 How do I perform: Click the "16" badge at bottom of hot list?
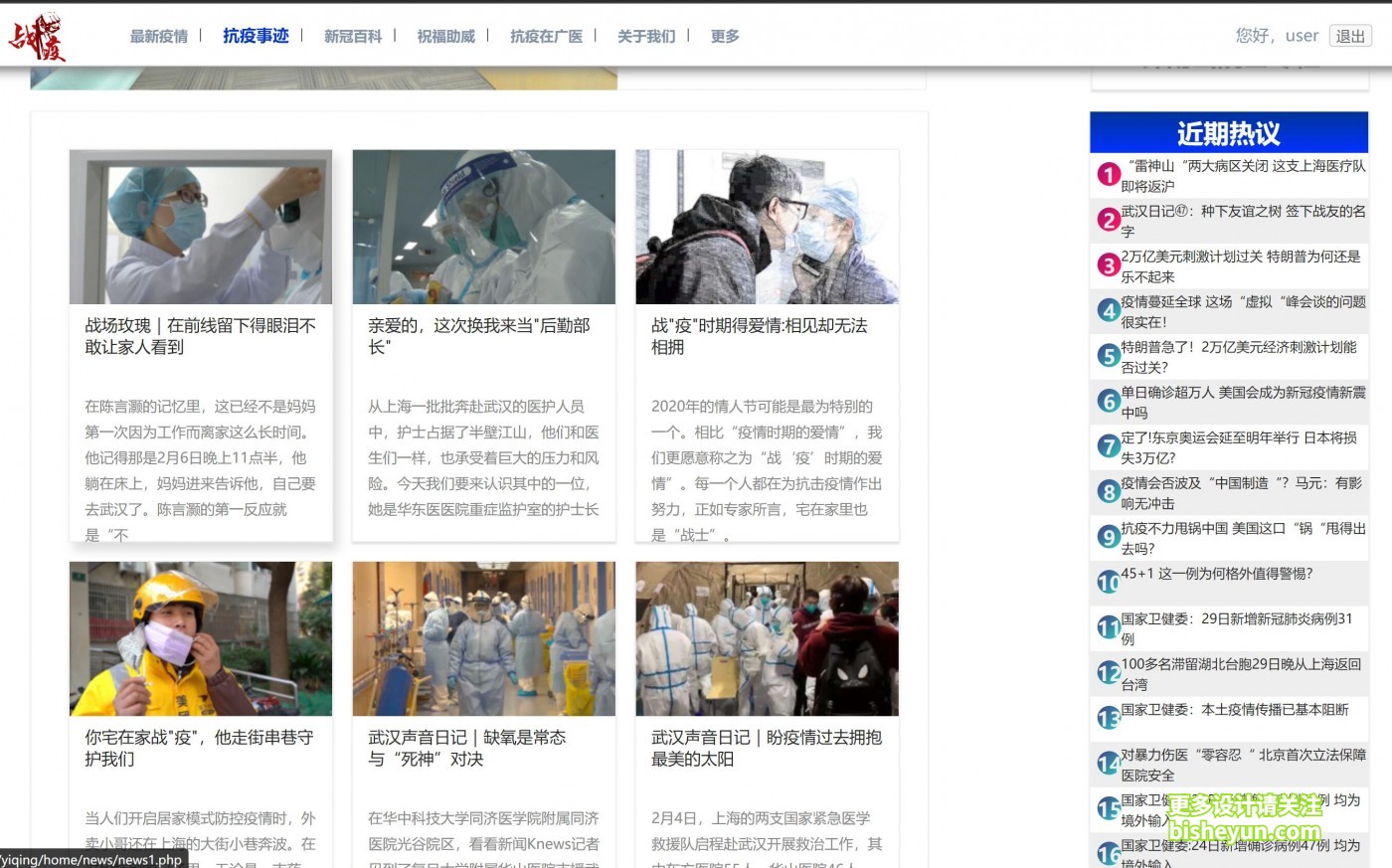coord(1108,853)
